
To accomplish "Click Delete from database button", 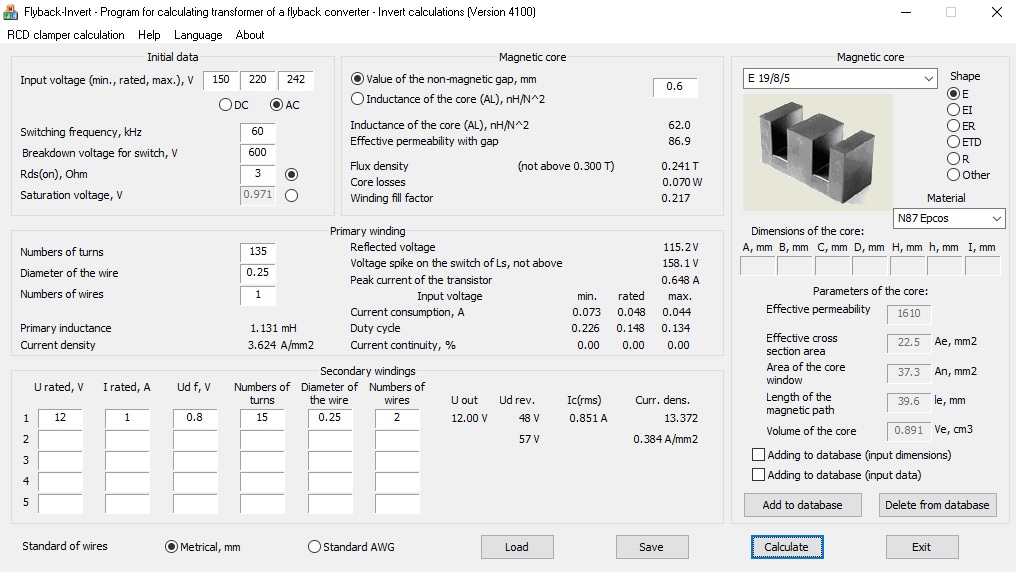I will pos(937,505).
